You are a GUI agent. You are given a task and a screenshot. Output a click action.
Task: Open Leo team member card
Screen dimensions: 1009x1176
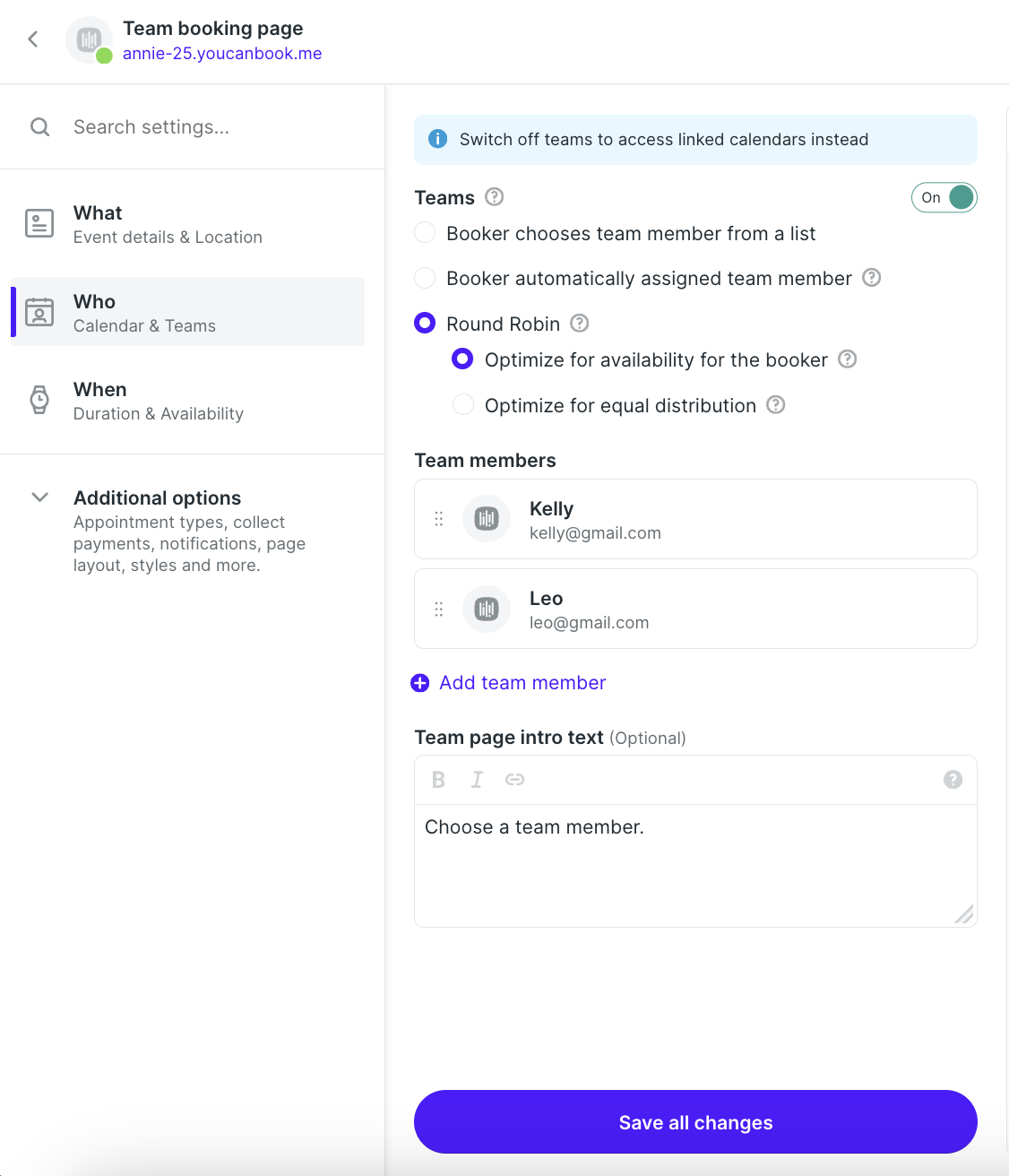point(695,609)
